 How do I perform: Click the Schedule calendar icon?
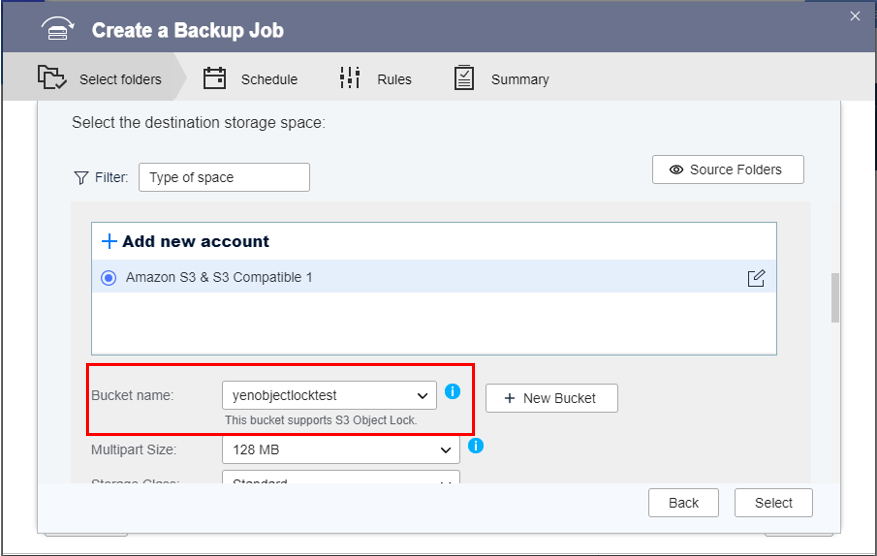point(214,78)
